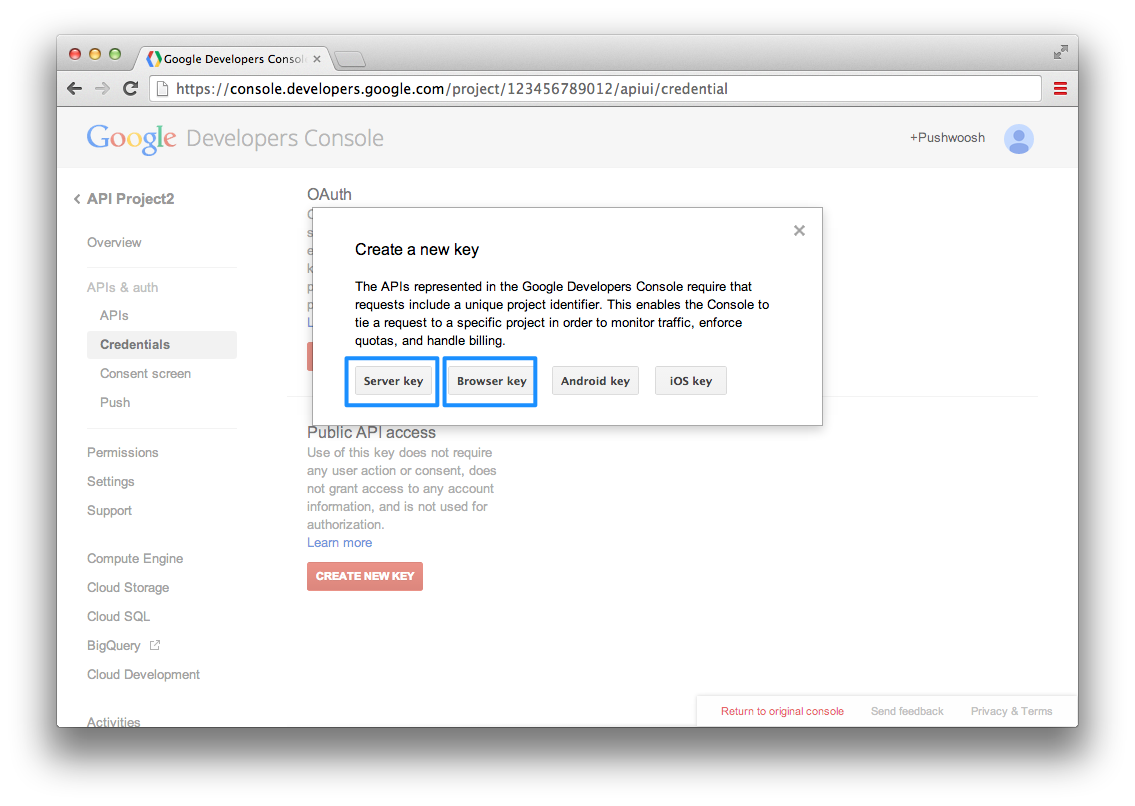The height and width of the screenshot is (806, 1135).
Task: Close the Create a new key dialog
Action: (x=799, y=230)
